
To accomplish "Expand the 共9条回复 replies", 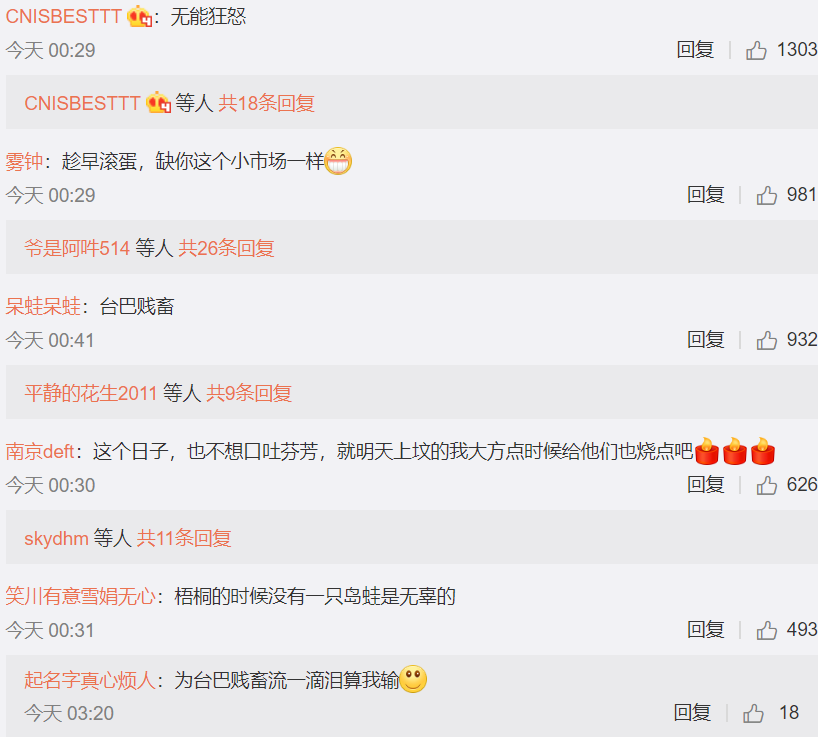I will pos(249,393).
